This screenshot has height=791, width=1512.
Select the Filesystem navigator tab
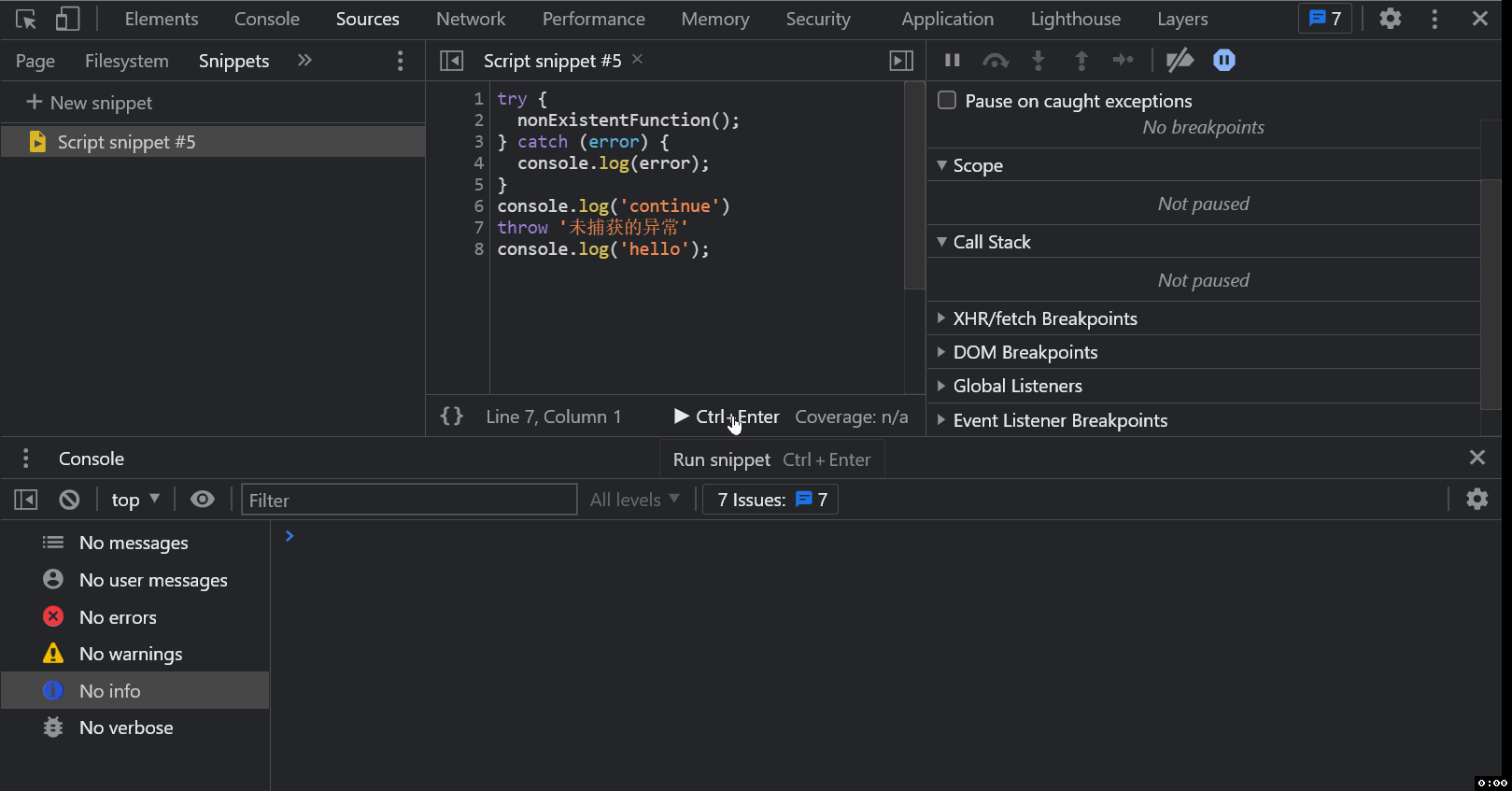click(127, 61)
